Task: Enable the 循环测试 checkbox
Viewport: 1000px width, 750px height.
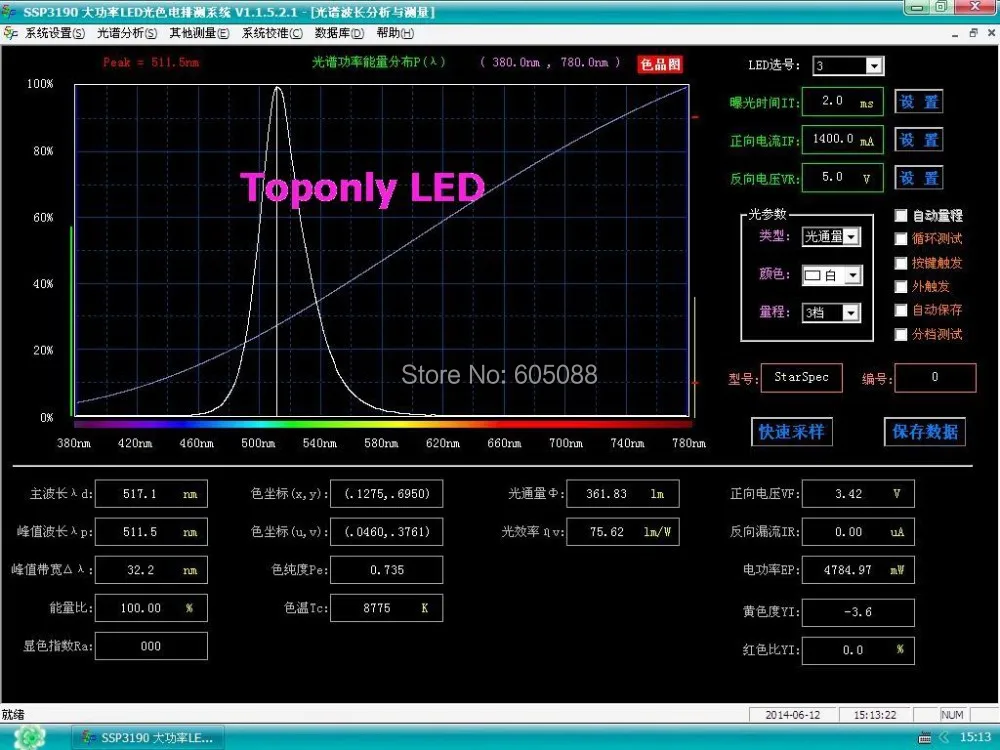Action: click(901, 239)
